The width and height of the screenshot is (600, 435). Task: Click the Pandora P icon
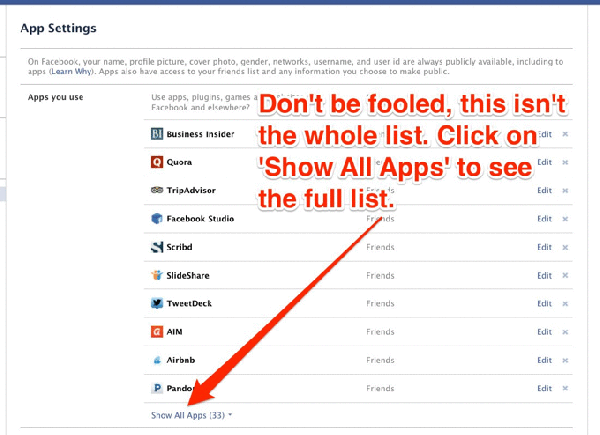pyautogui.click(x=157, y=388)
